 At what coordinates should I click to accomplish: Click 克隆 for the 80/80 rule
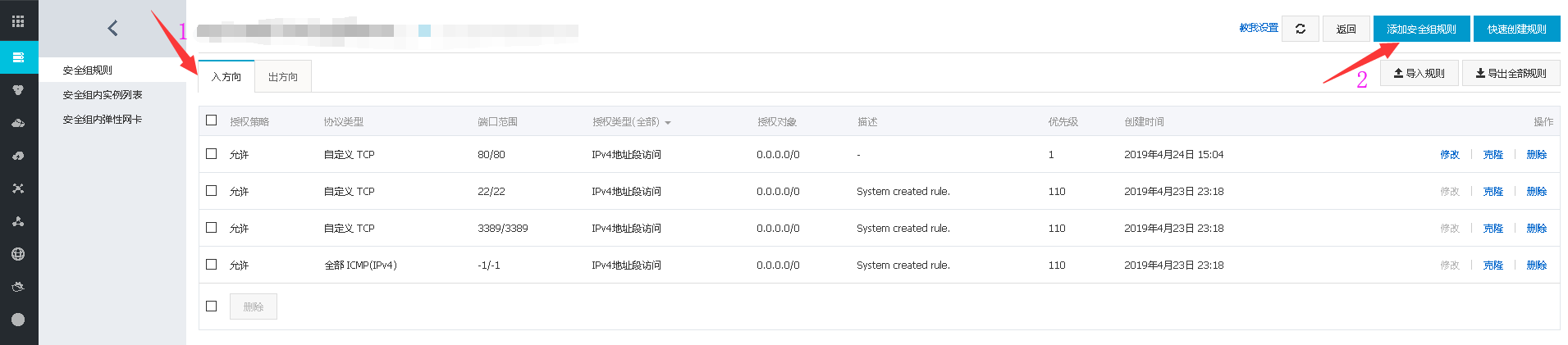[x=1493, y=155]
